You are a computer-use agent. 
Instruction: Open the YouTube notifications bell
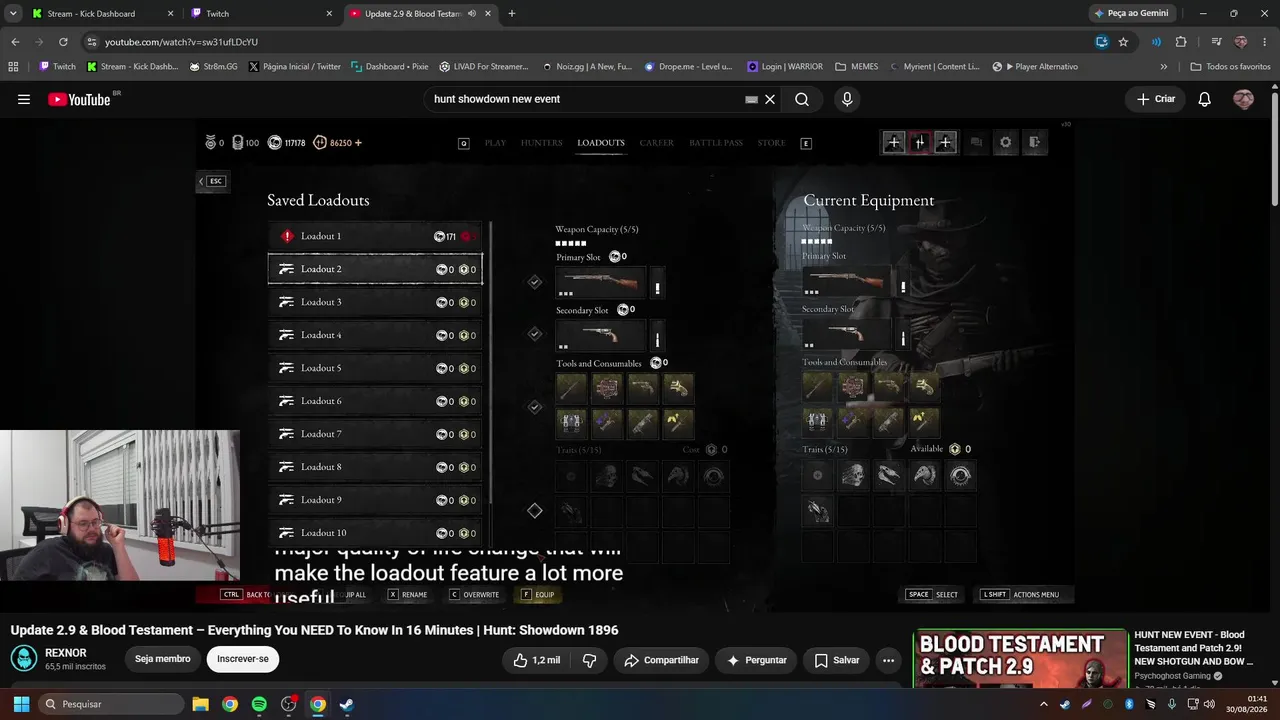tap(1205, 99)
